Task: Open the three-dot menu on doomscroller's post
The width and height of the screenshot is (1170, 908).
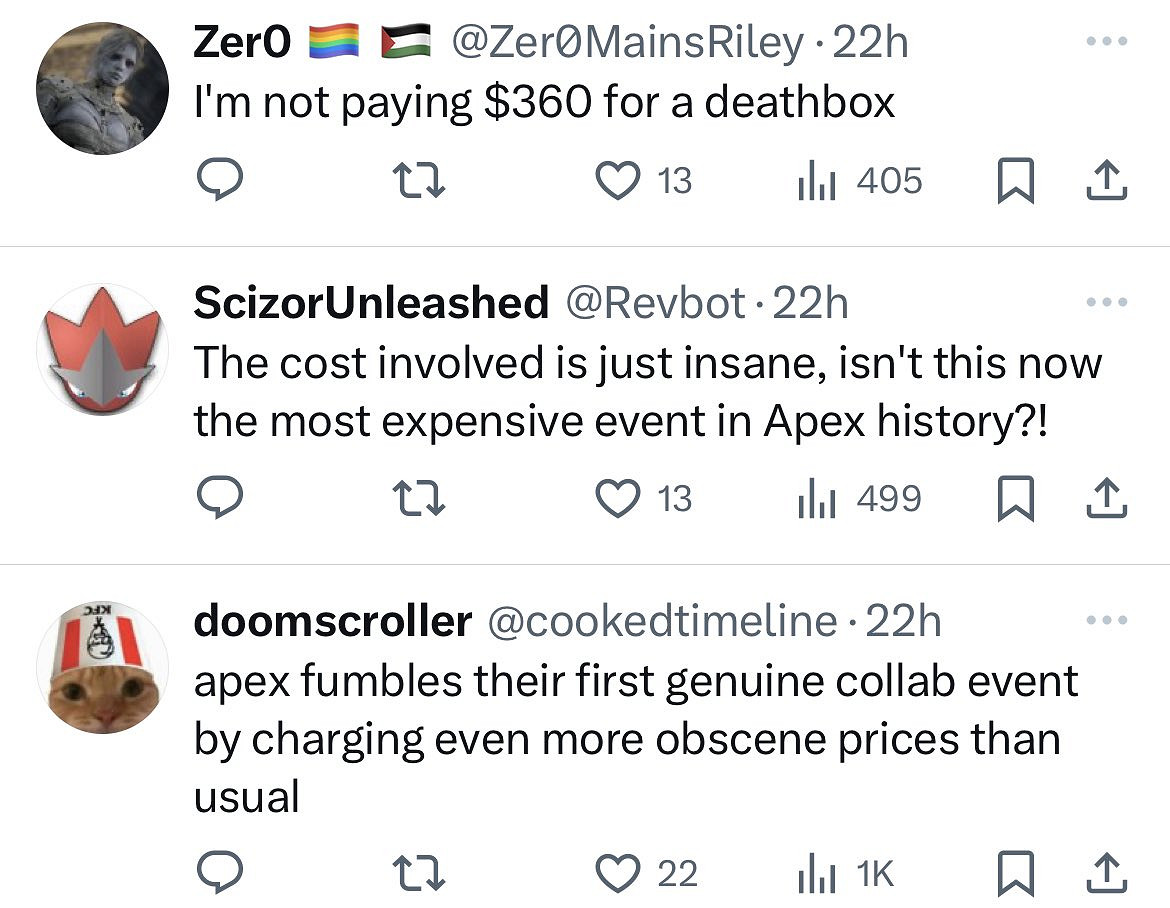Action: (1106, 620)
